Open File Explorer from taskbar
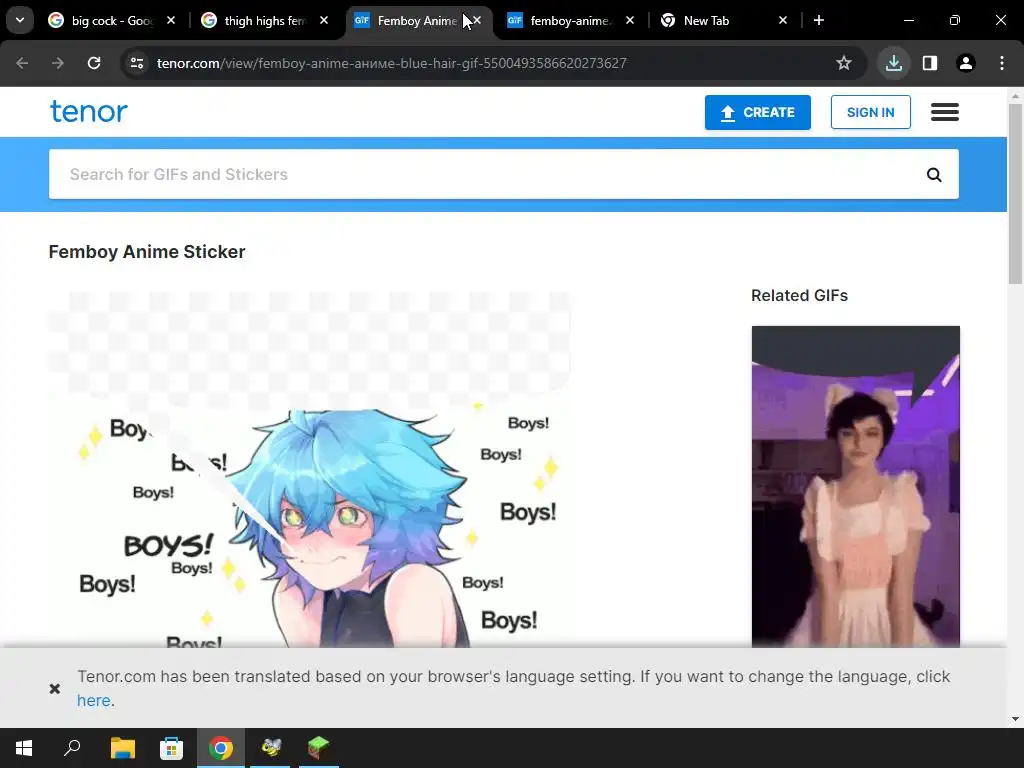Viewport: 1024px width, 768px height. [122, 748]
